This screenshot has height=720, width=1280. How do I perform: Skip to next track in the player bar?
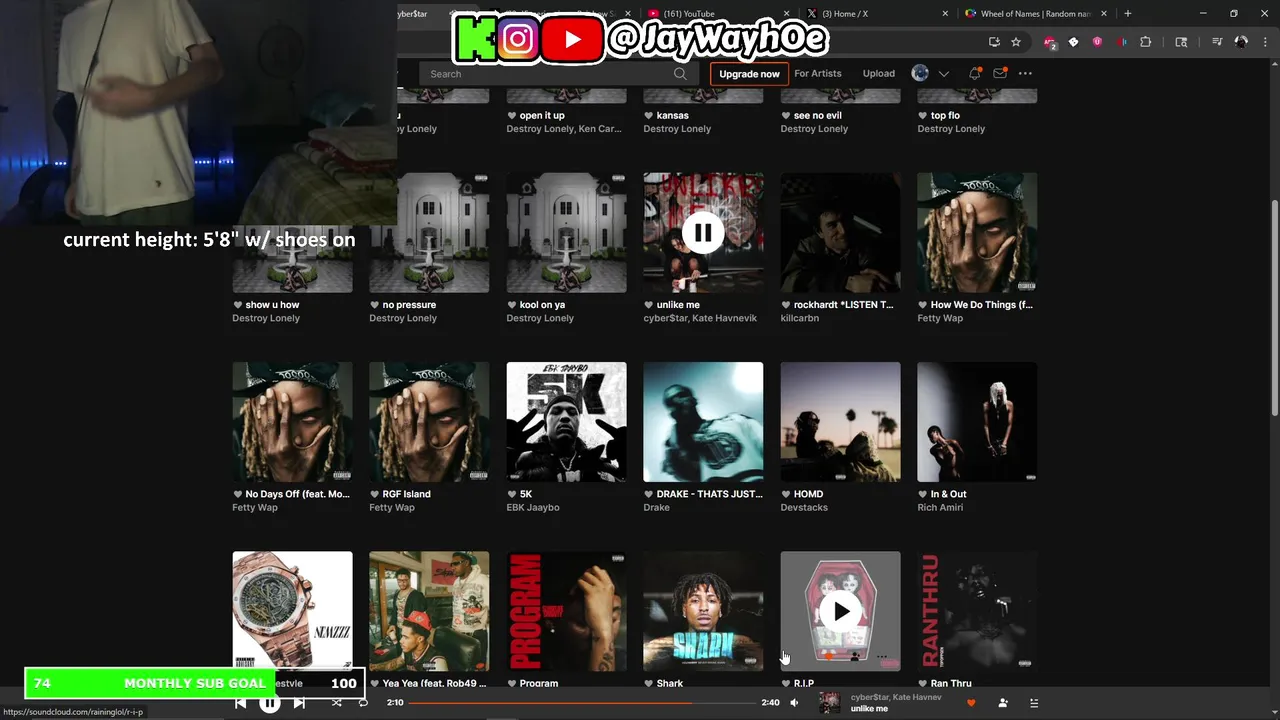pyautogui.click(x=299, y=703)
